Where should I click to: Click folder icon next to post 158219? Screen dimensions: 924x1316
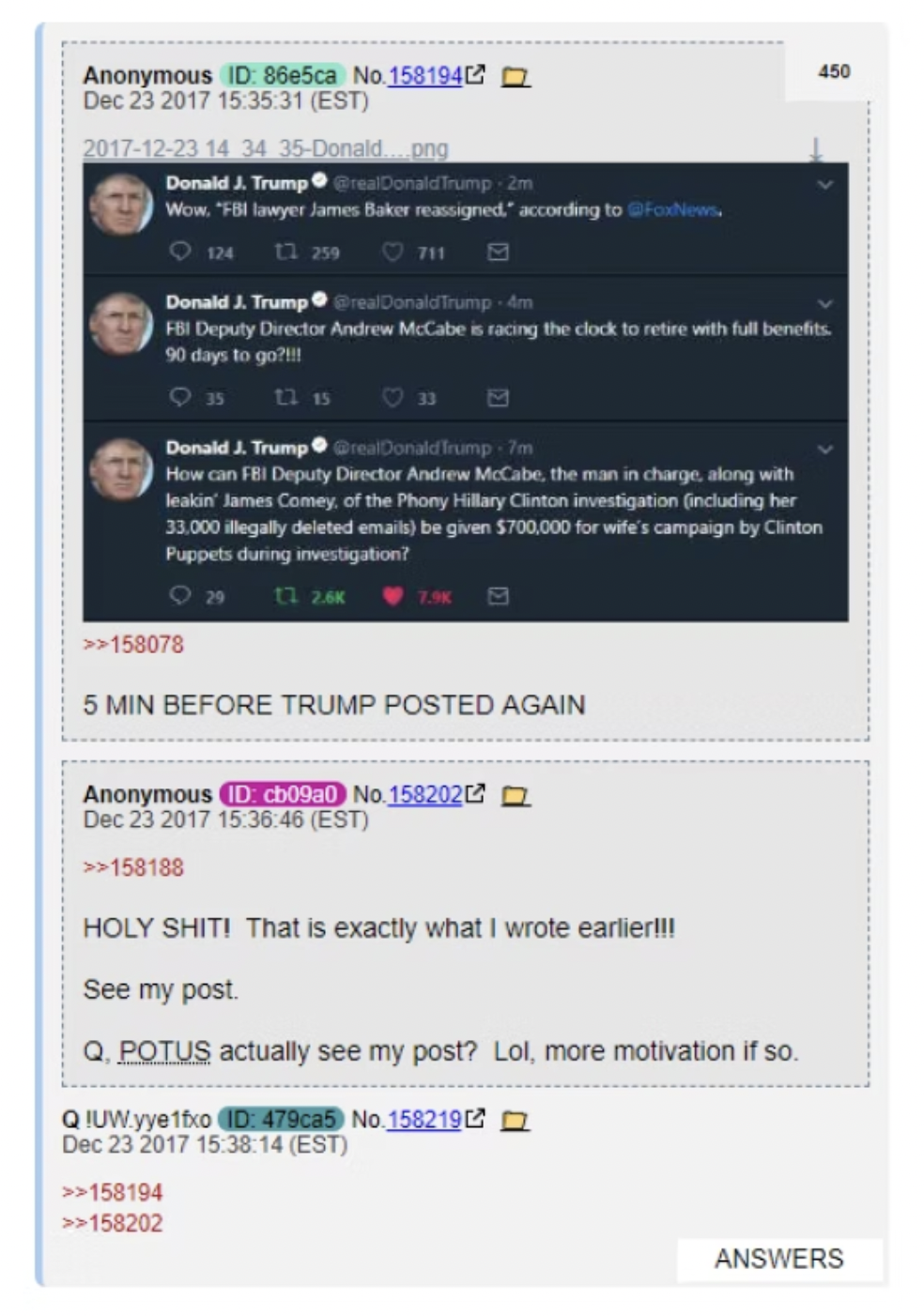click(x=515, y=1121)
